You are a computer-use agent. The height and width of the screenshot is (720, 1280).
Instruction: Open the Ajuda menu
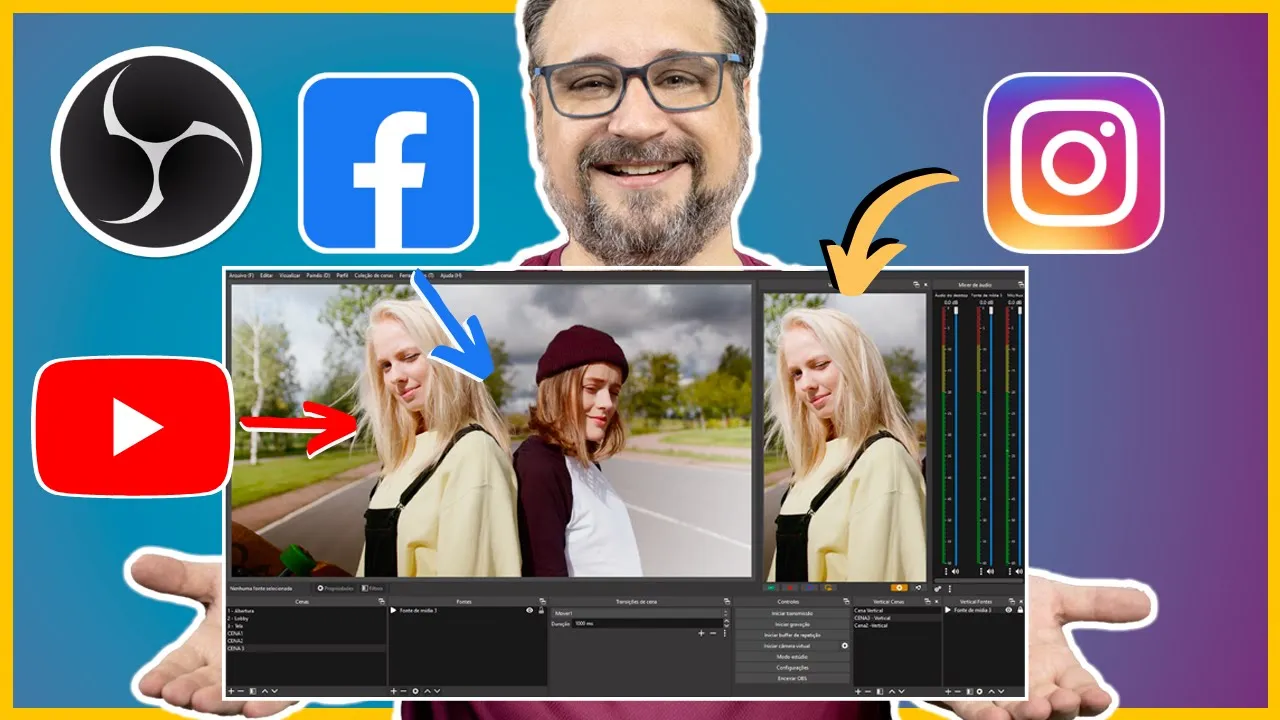(x=451, y=275)
